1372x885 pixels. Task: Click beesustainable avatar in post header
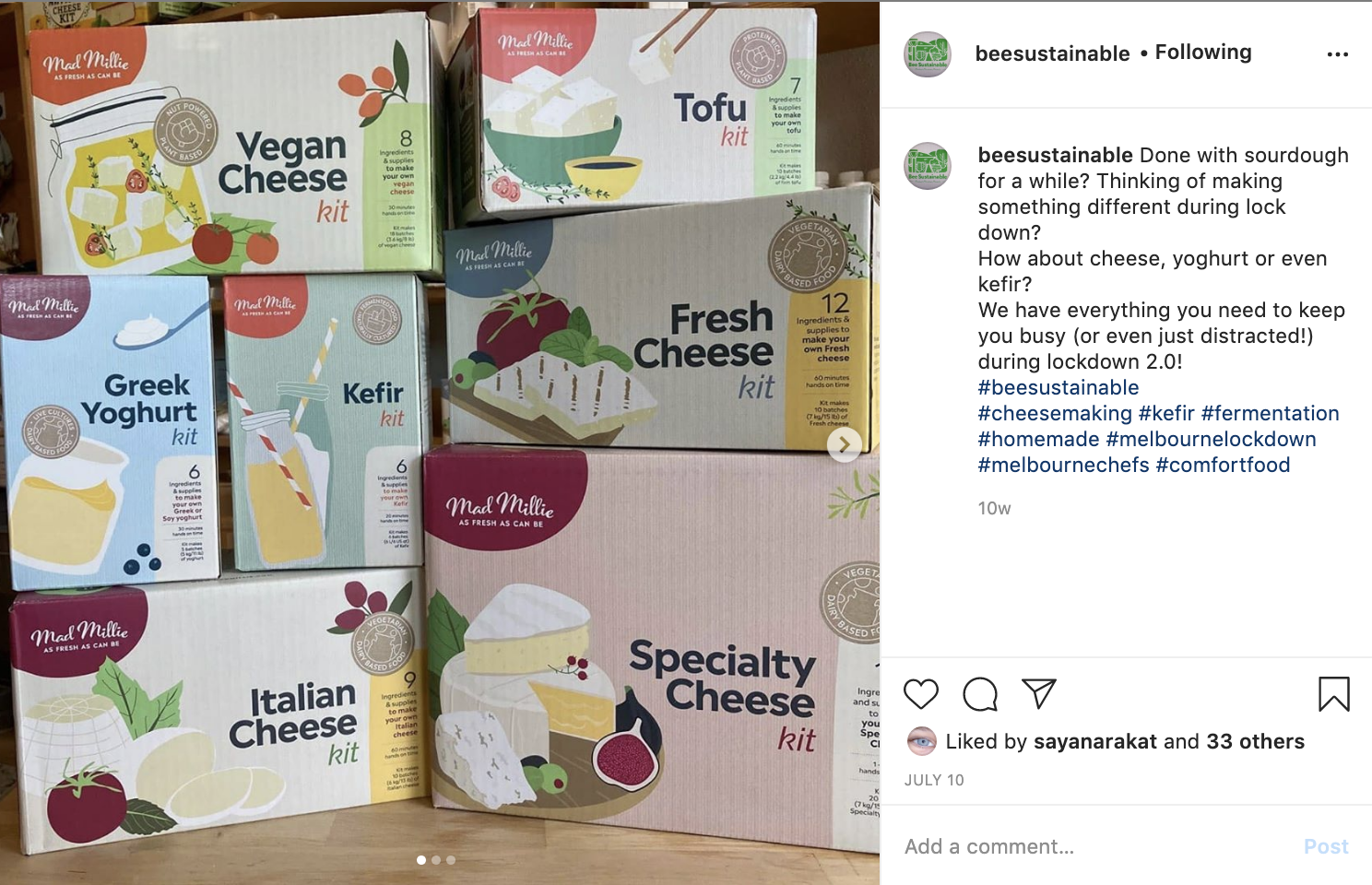pyautogui.click(x=928, y=53)
